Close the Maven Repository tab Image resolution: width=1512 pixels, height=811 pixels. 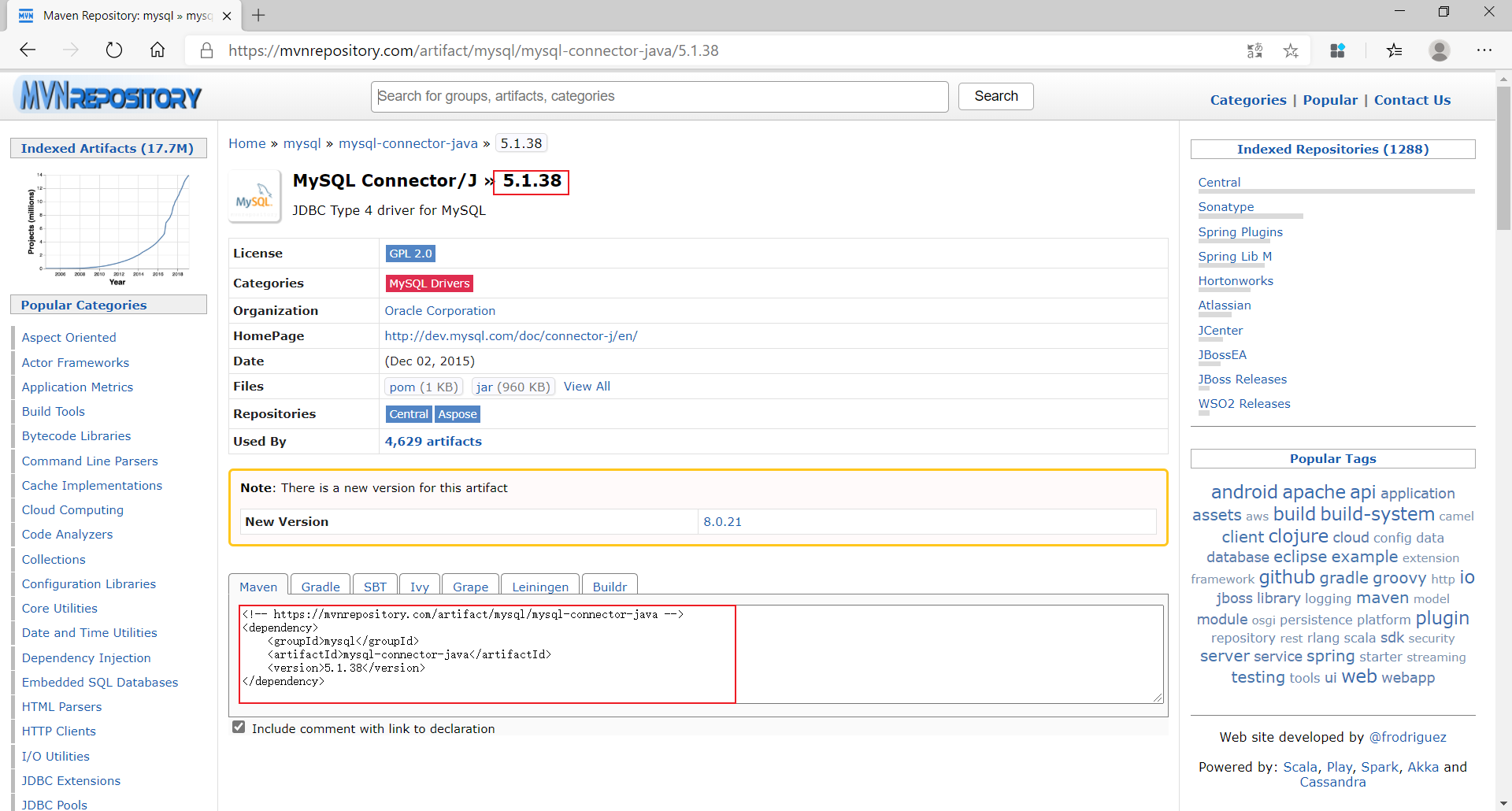pyautogui.click(x=227, y=16)
